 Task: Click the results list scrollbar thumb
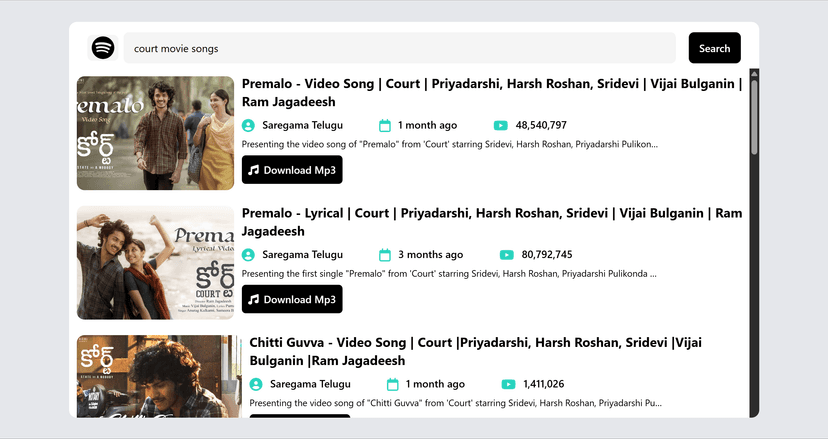click(754, 117)
